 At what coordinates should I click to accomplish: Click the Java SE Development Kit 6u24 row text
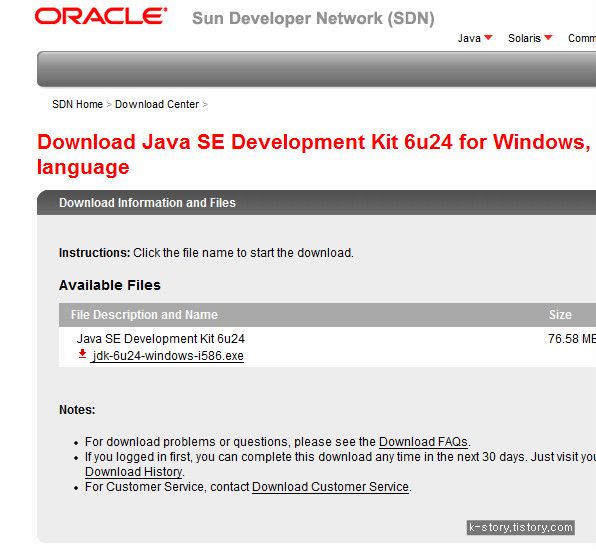click(x=161, y=339)
